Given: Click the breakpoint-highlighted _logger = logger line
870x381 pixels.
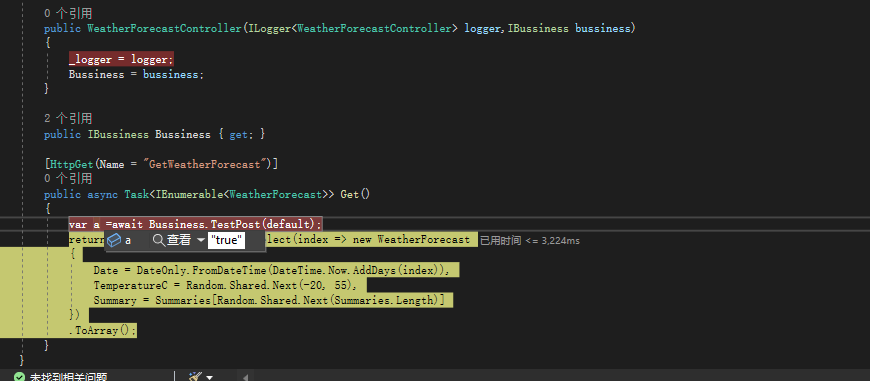Looking at the screenshot, I should click(x=121, y=59).
